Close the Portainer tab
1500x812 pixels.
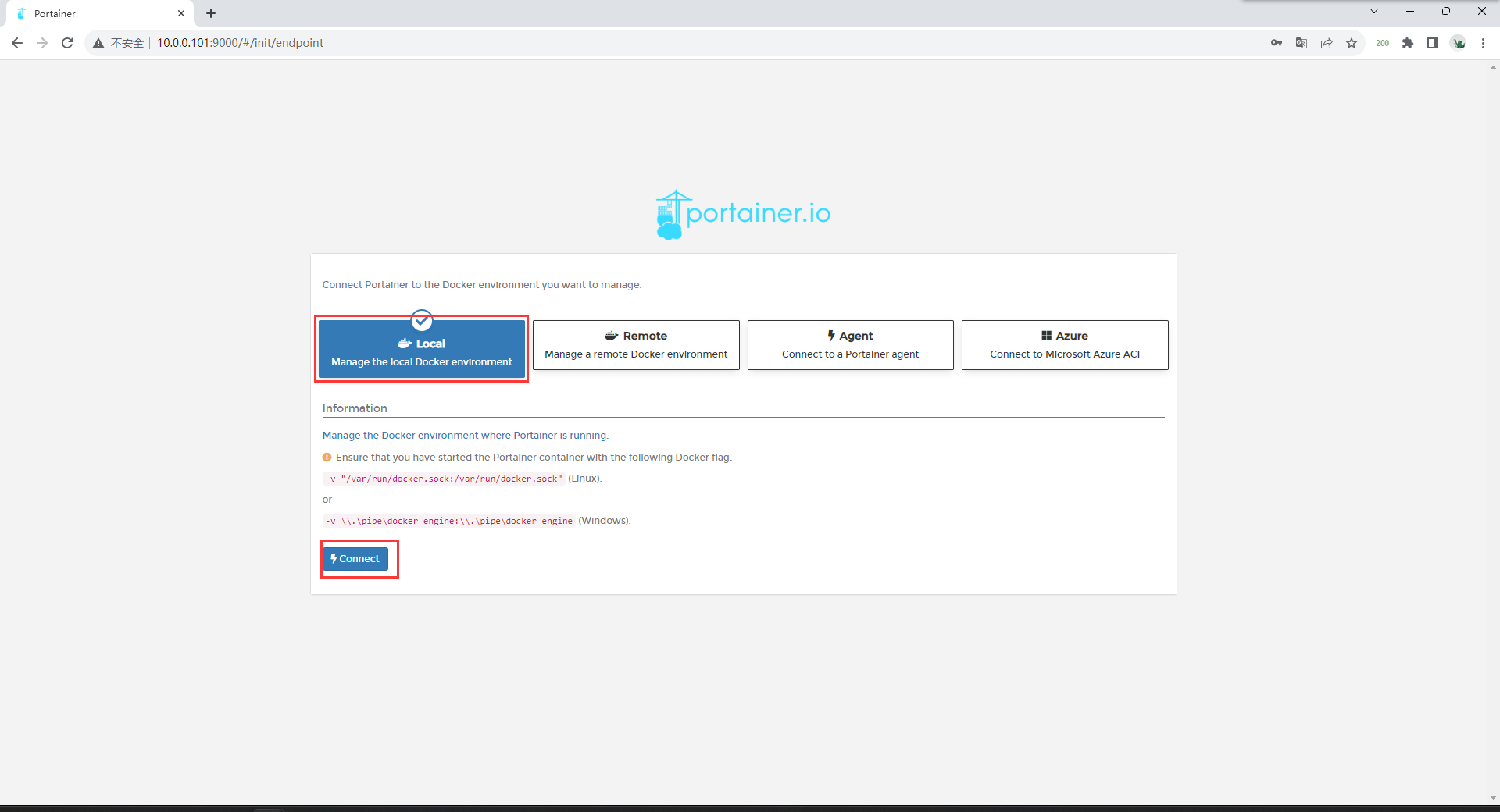point(181,13)
